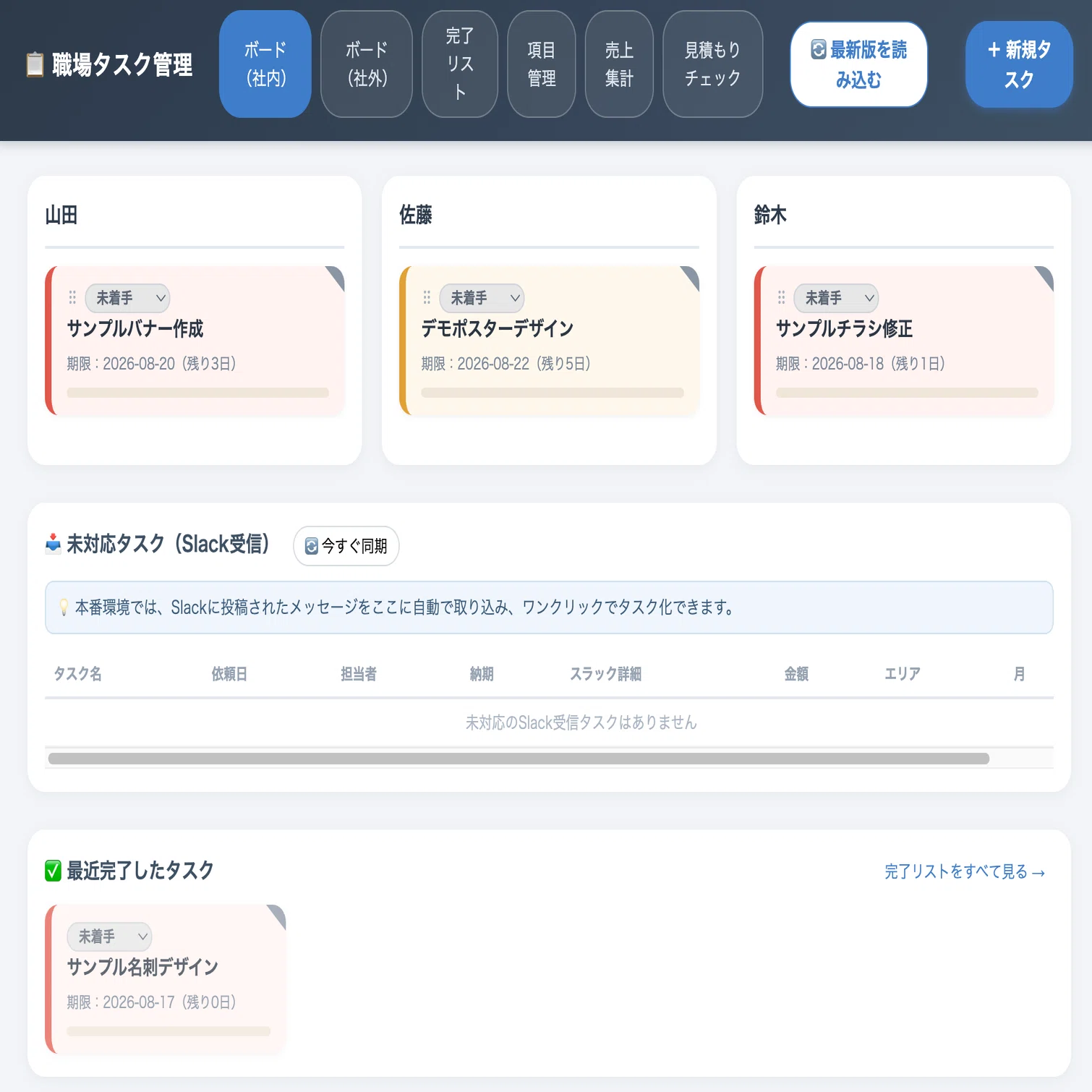Click the lightbulb icon in the info banner
Screen dimensions: 1092x1092
64,607
